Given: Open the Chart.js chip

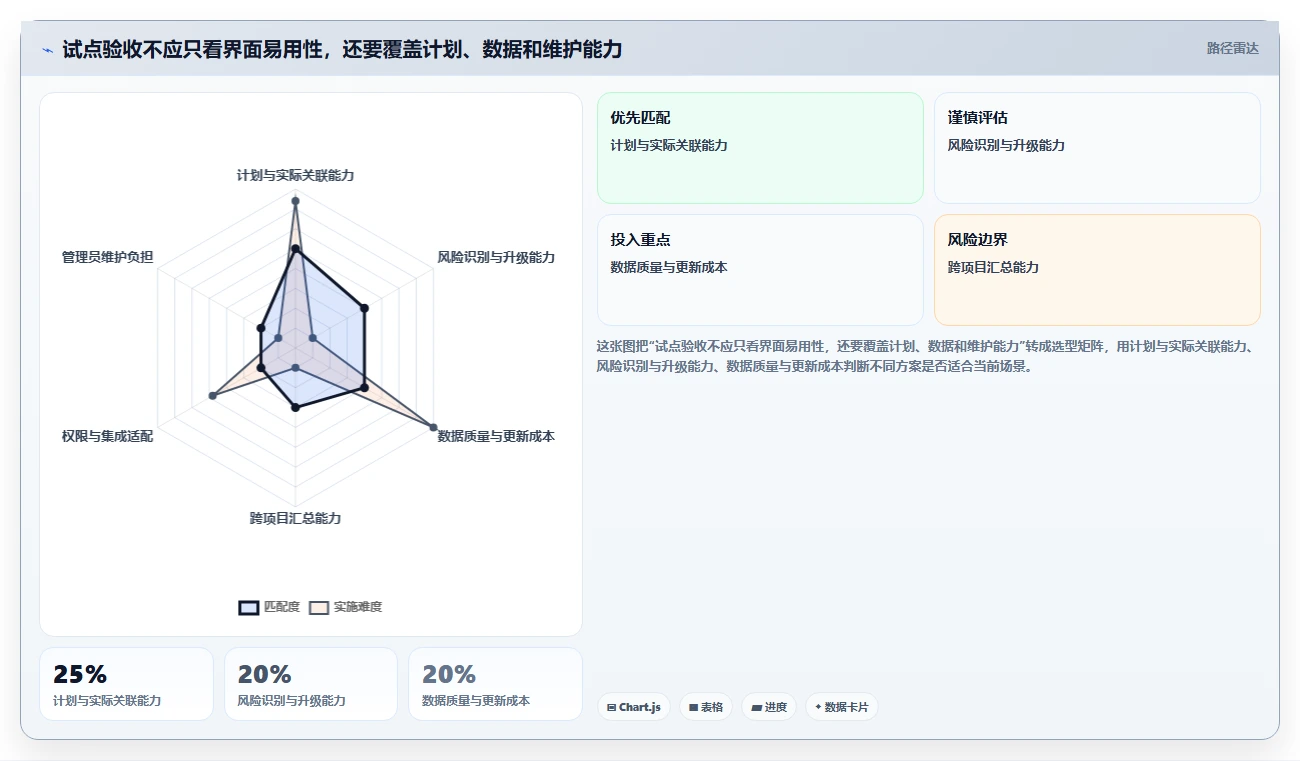Looking at the screenshot, I should click(634, 707).
